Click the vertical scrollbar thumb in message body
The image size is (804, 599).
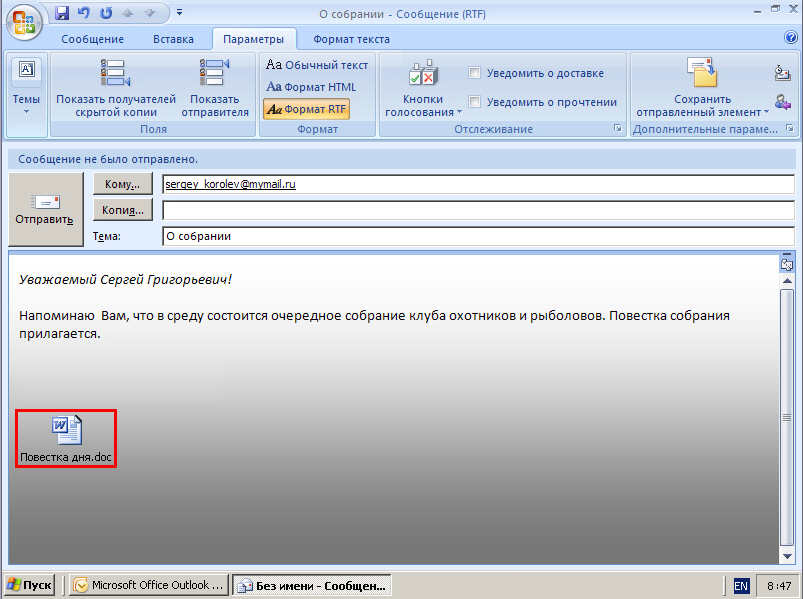[787, 417]
